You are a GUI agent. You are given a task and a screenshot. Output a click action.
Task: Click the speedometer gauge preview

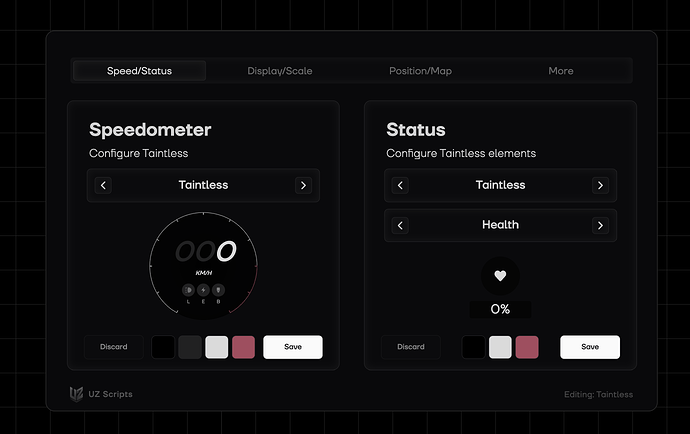point(203,266)
